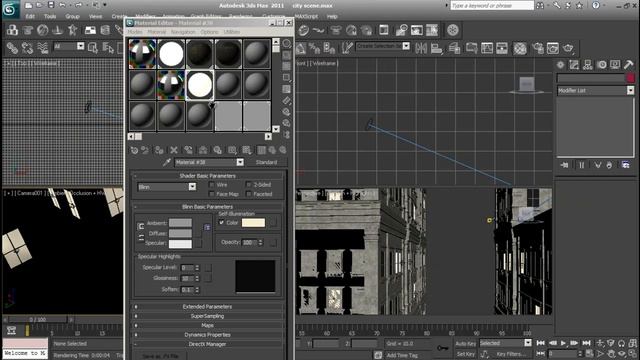Expand the Maps rollout

(207, 325)
